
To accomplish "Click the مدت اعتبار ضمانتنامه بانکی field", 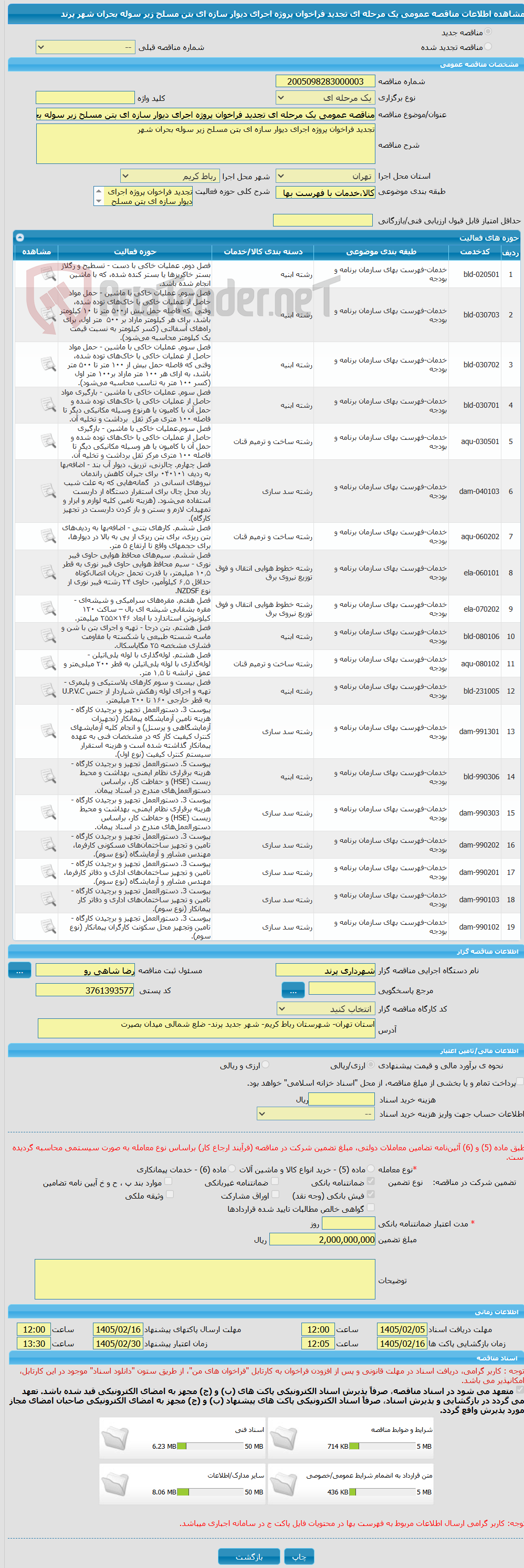I will pyautogui.click(x=348, y=1223).
